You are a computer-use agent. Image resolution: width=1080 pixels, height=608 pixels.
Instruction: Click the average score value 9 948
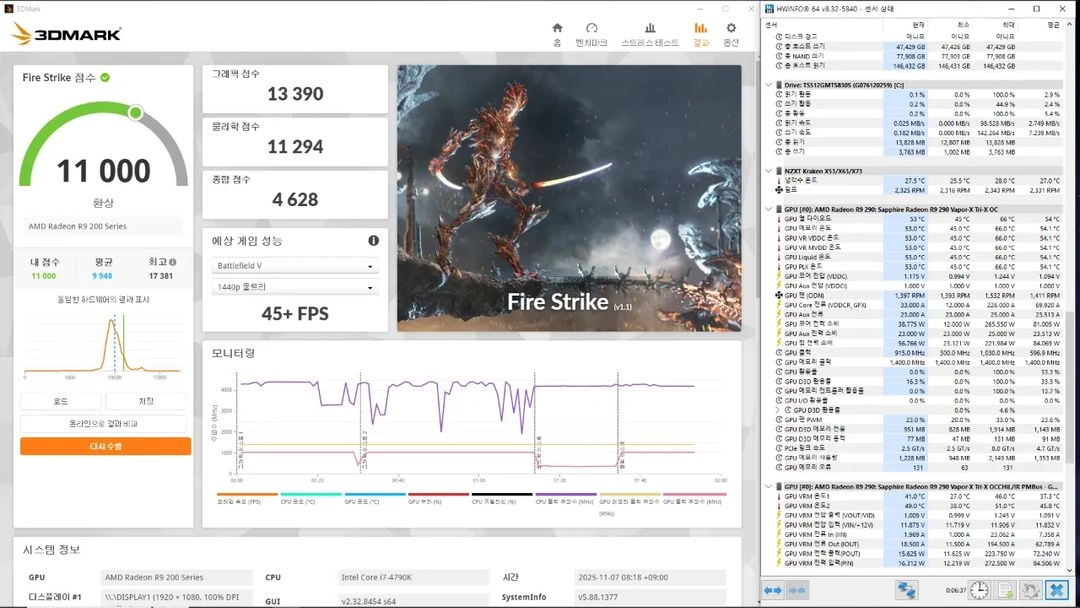[102, 276]
